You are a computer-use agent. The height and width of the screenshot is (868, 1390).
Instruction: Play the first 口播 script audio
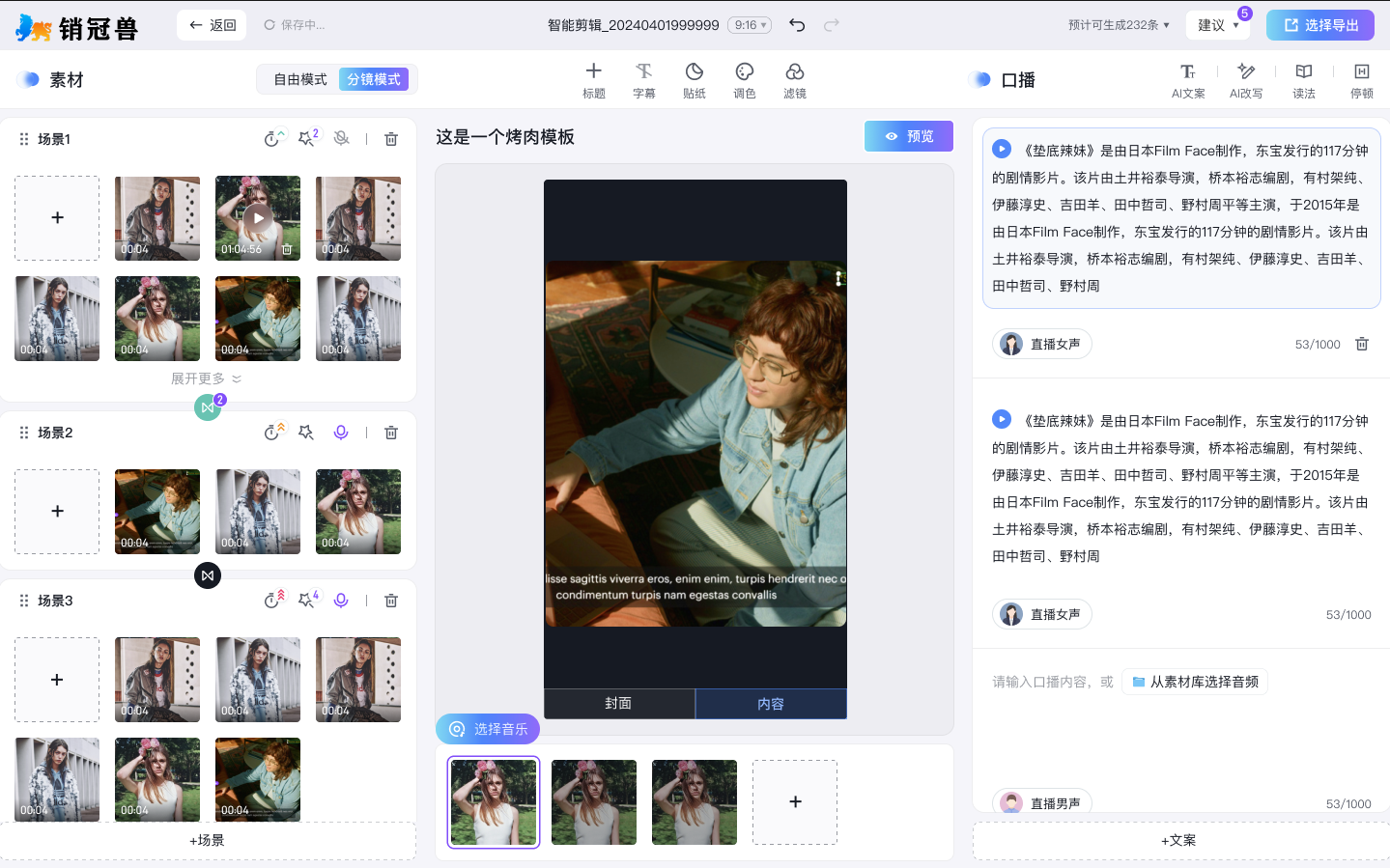(1002, 150)
